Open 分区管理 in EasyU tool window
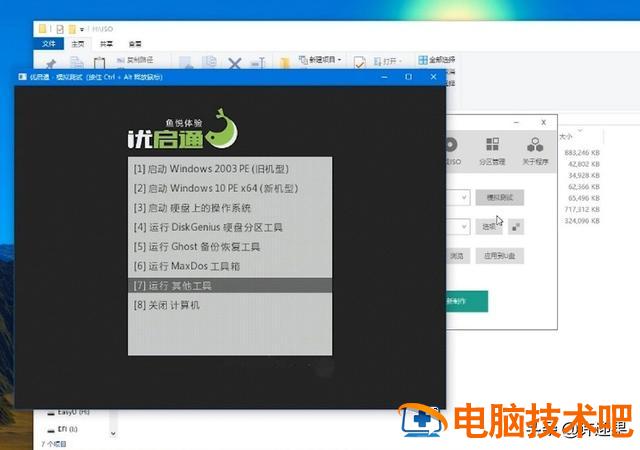This screenshot has height=450, width=640. 492,151
